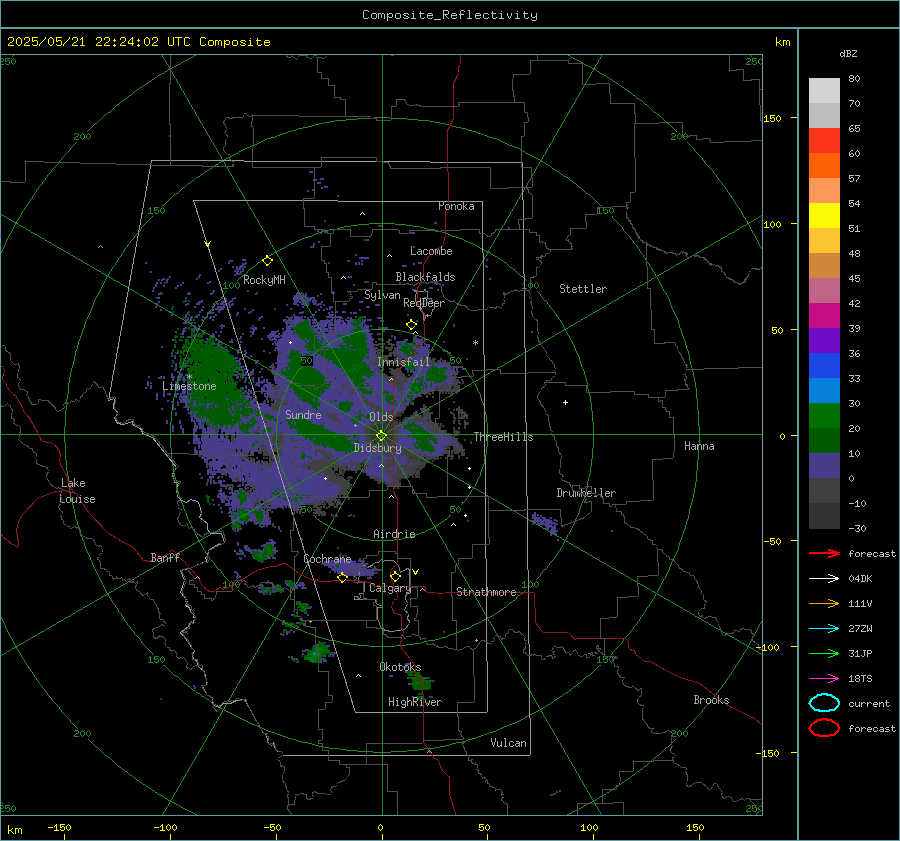Click the yellow diamond marker directly above Calgary label
This screenshot has height=841, width=900.
tap(395, 576)
